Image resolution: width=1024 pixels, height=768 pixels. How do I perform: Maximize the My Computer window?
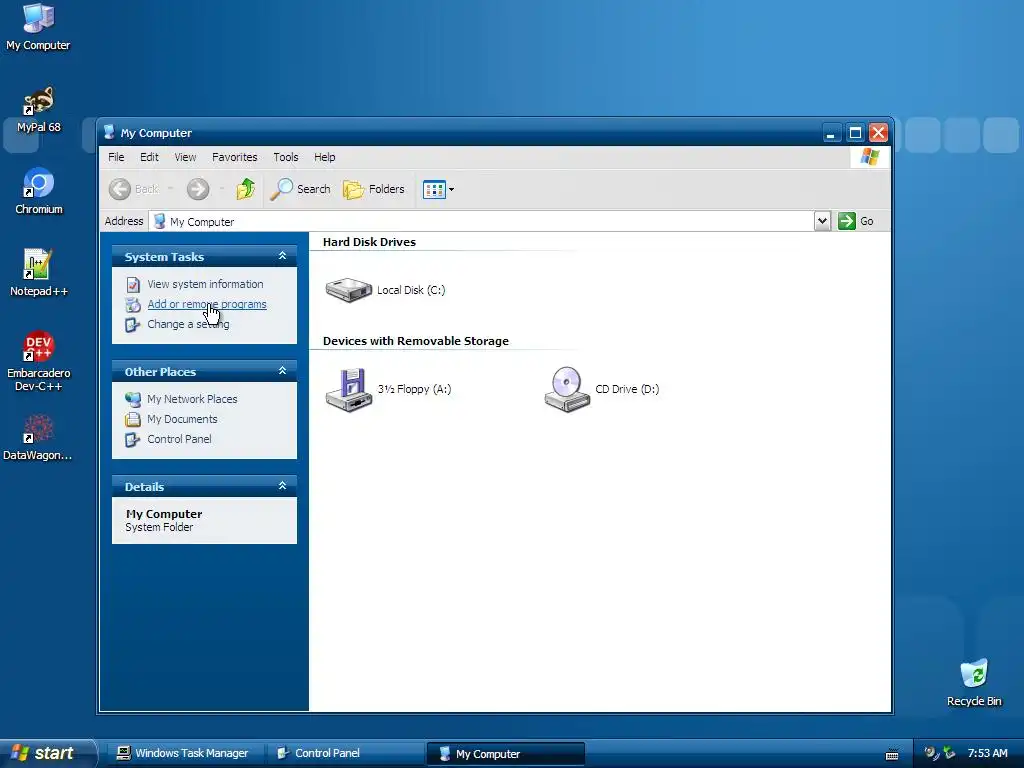tap(855, 133)
